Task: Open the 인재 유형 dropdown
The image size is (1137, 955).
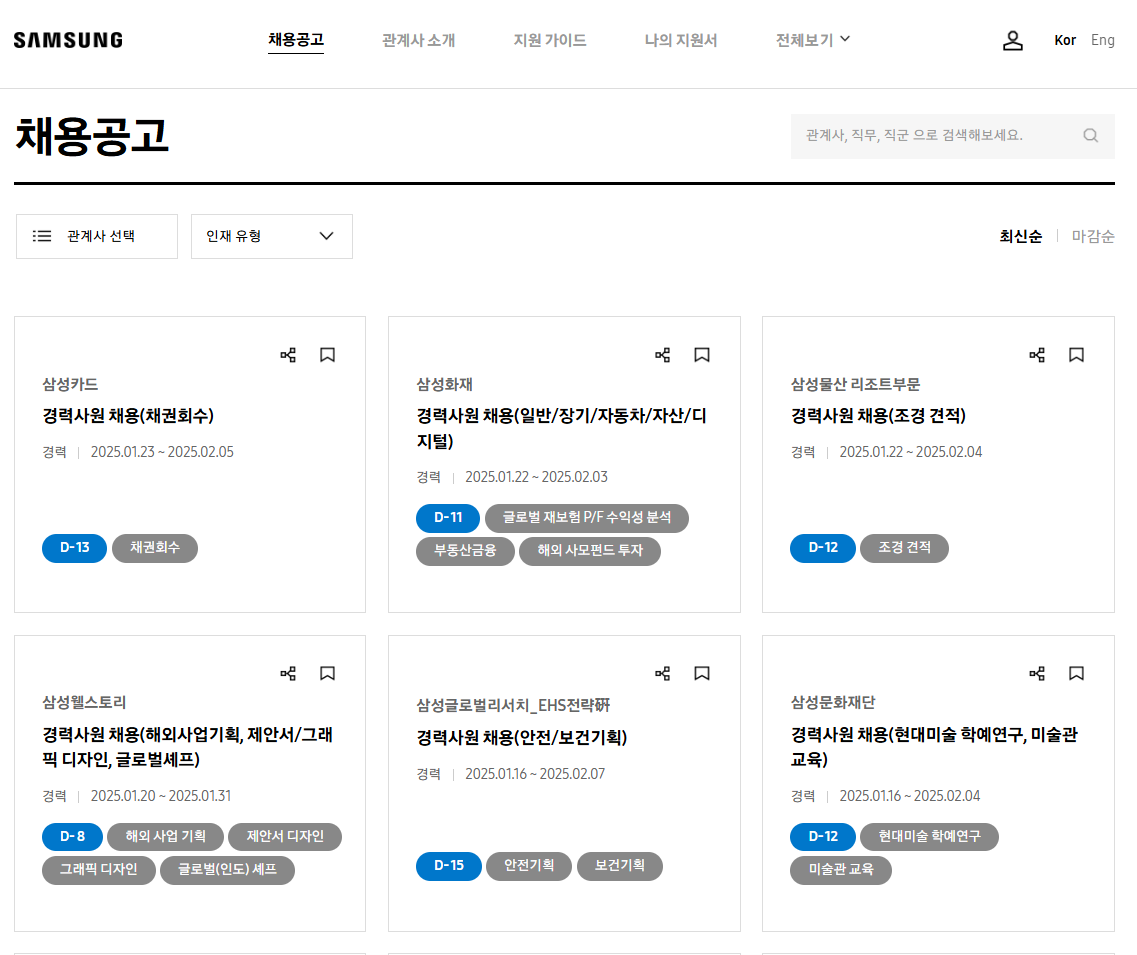Action: coord(271,236)
